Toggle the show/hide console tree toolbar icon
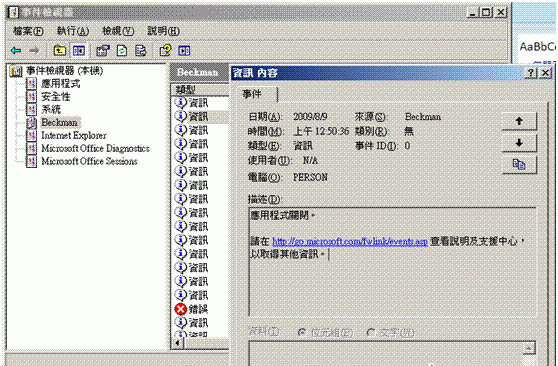558x366 pixels. click(78, 51)
